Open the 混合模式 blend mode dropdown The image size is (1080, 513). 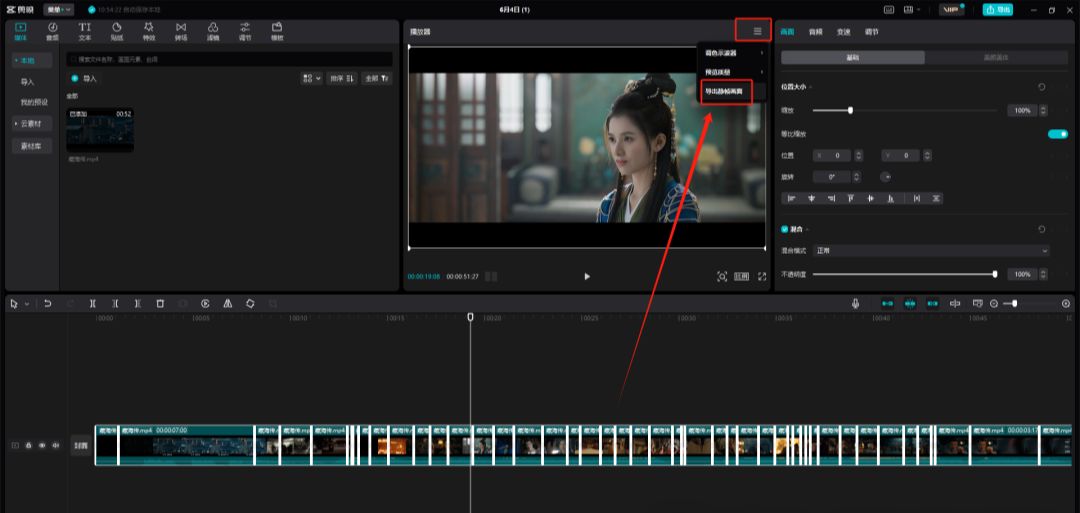pyautogui.click(x=932, y=251)
